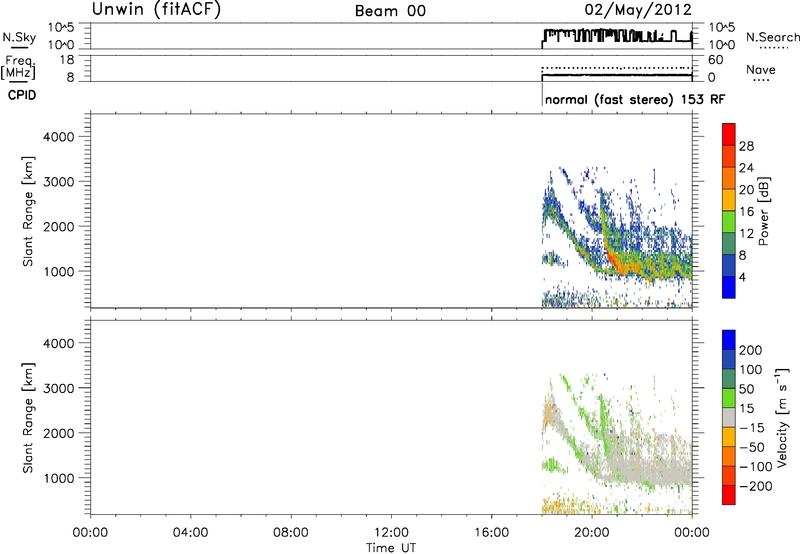The height and width of the screenshot is (554, 800).
Task: Click the 'Time UT' axis title
Action: pyautogui.click(x=391, y=548)
